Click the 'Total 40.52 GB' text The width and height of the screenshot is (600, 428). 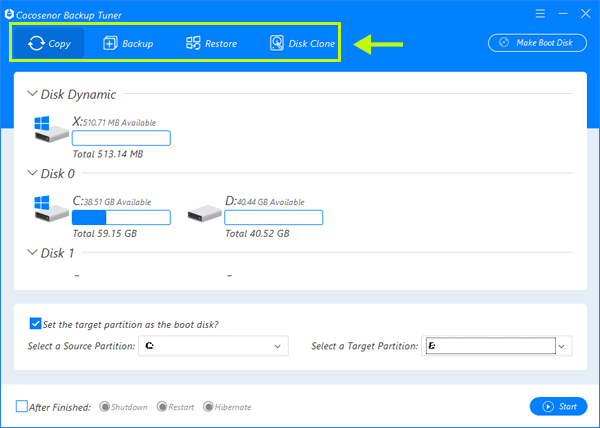pyautogui.click(x=257, y=233)
